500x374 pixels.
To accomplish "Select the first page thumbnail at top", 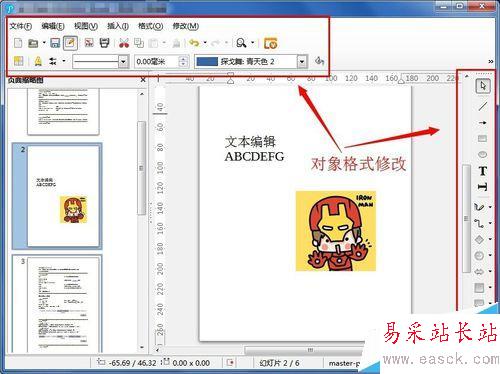I will coord(63,111).
